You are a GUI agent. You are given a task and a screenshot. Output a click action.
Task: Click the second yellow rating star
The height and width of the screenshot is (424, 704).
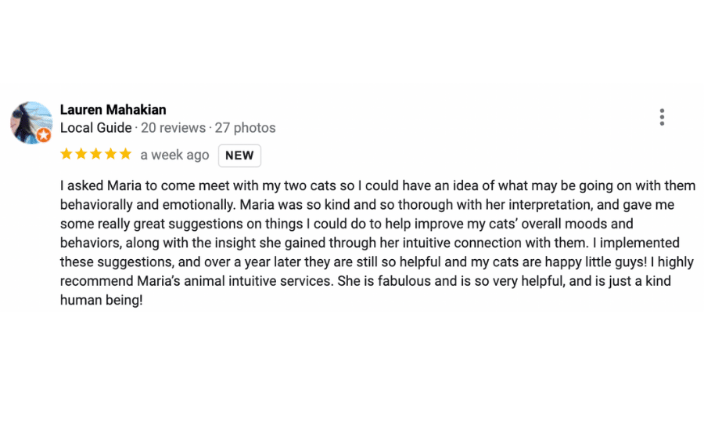[81, 154]
